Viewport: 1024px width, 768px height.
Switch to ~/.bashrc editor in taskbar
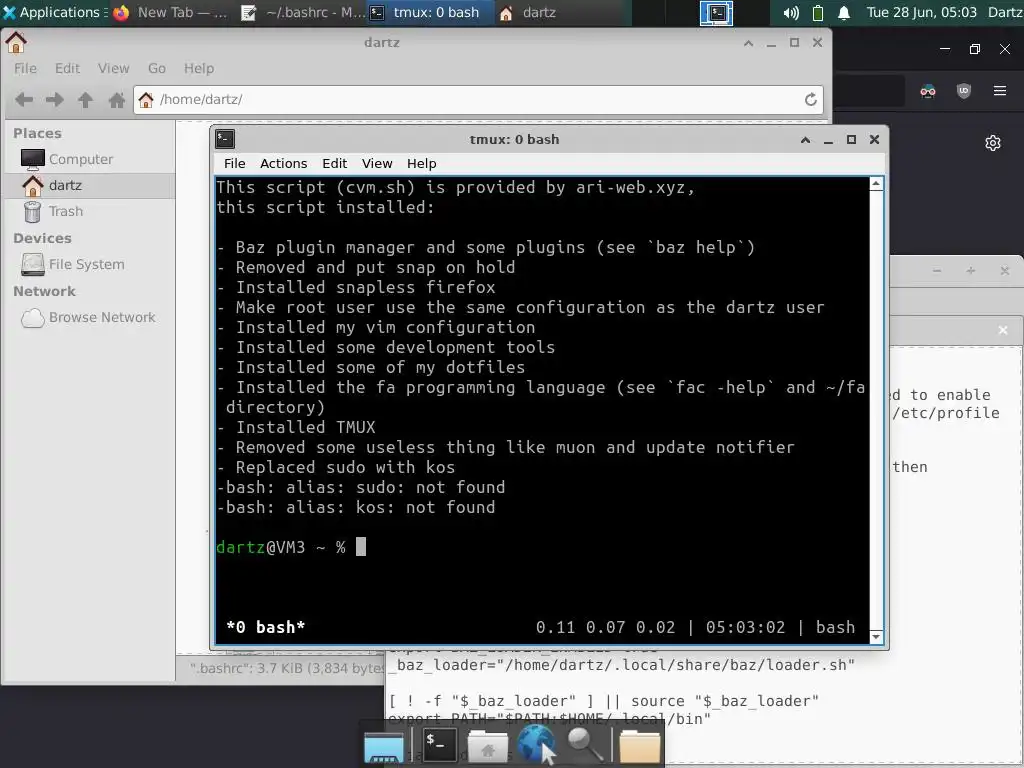[302, 12]
